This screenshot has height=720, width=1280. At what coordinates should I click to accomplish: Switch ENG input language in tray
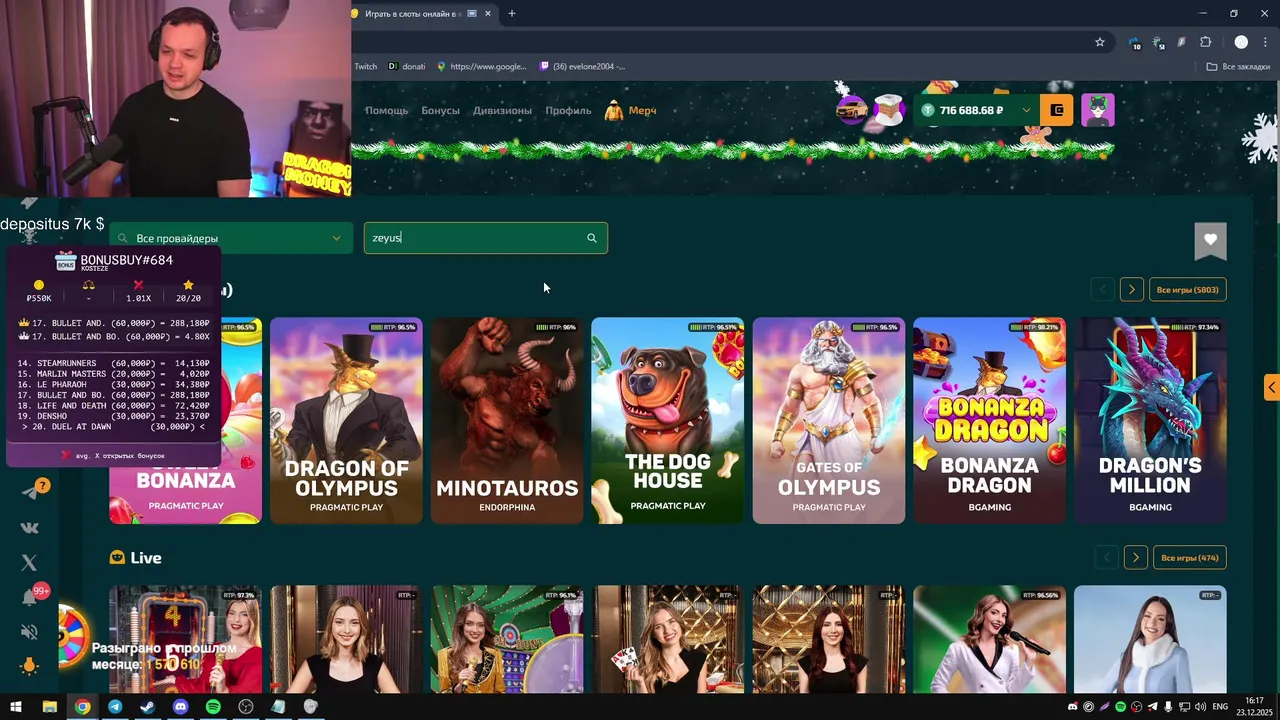pos(1220,707)
